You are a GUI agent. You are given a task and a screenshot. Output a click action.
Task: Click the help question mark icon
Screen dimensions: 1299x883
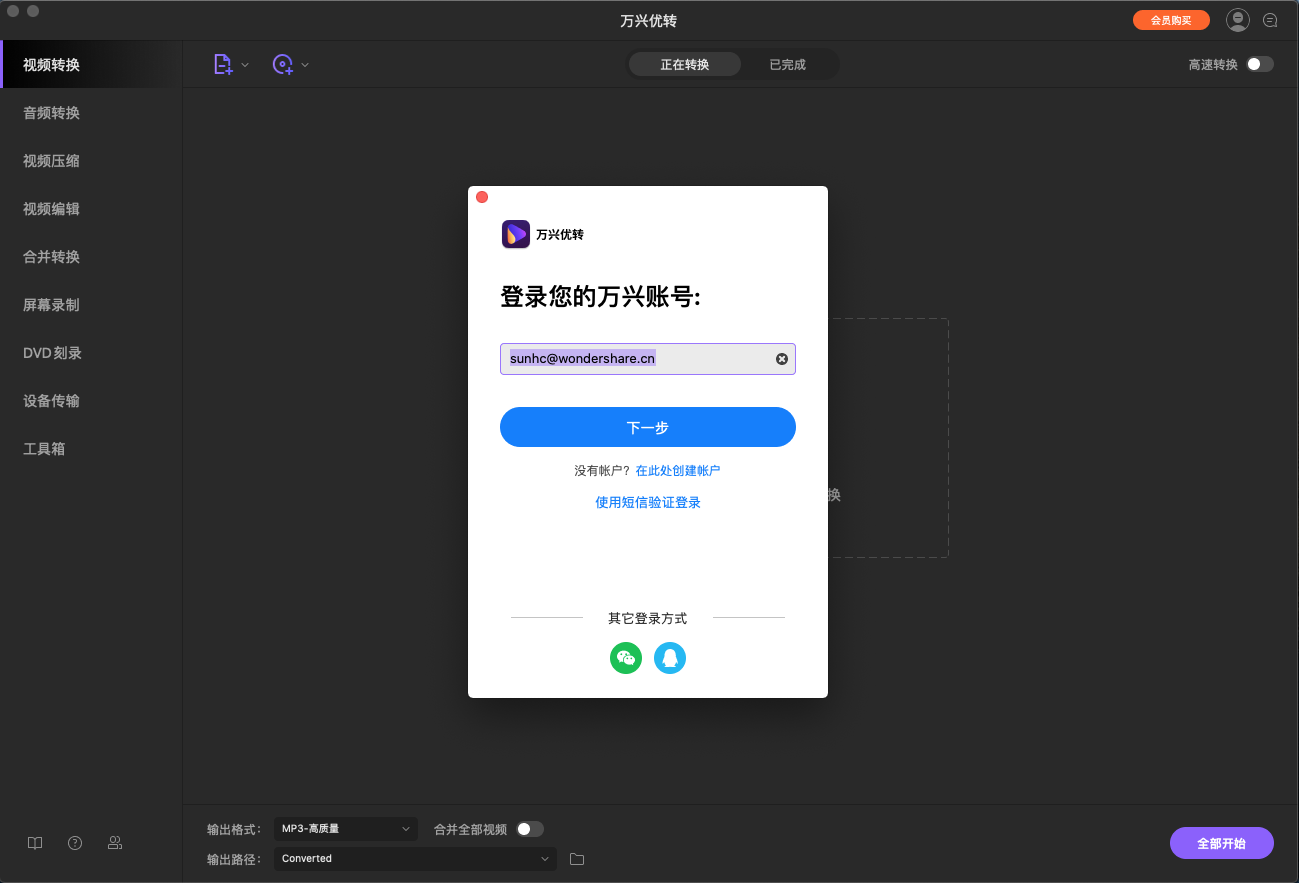(x=75, y=843)
